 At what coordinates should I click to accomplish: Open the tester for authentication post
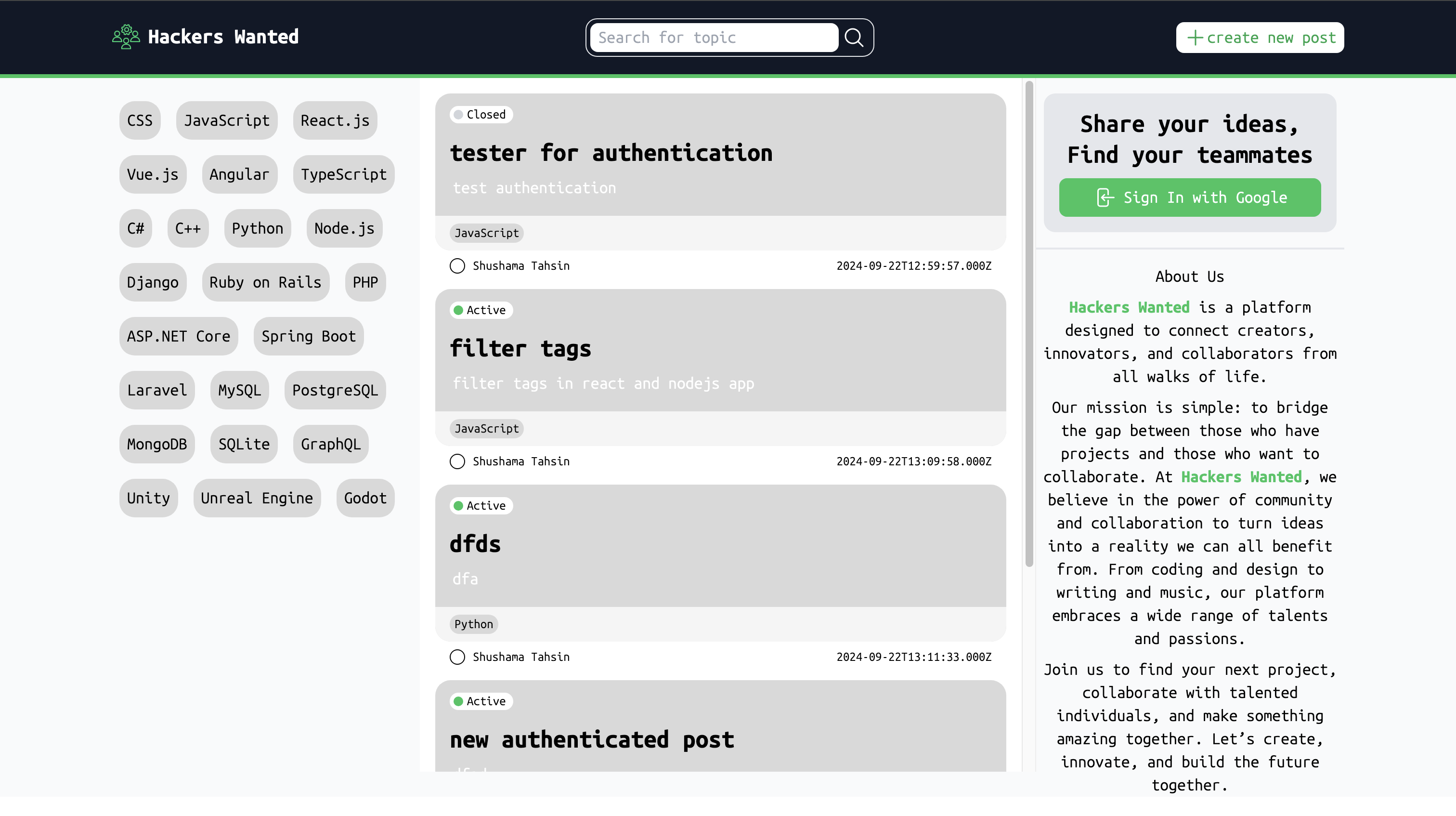(x=612, y=153)
